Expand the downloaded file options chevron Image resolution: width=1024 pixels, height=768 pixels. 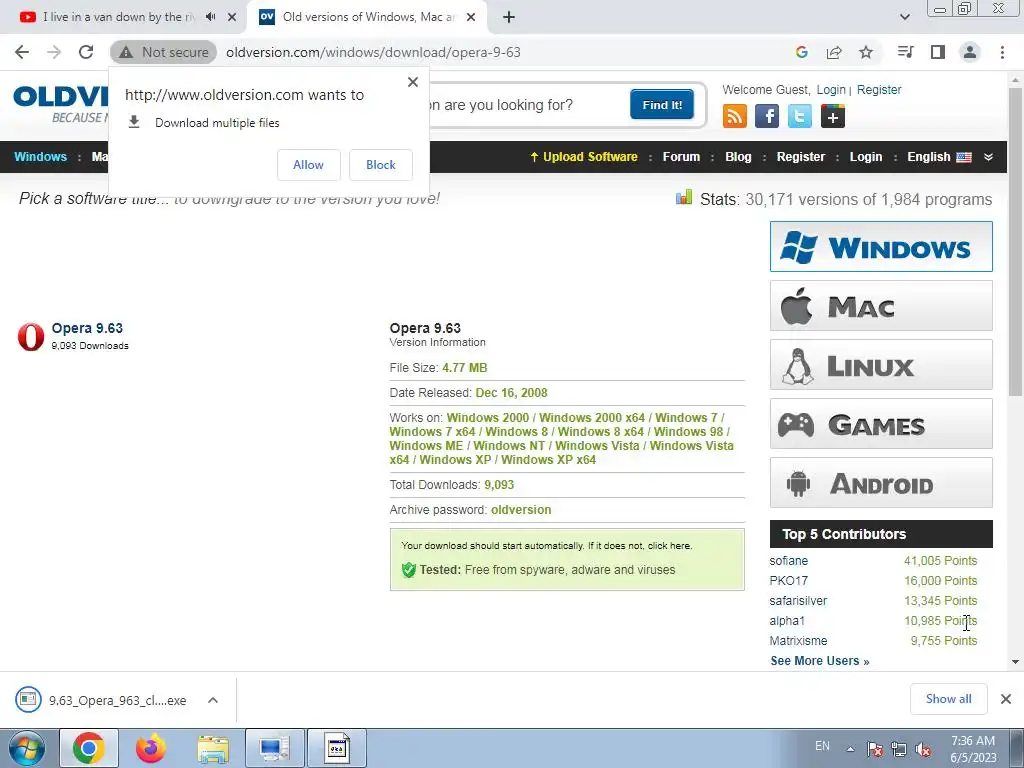212,700
